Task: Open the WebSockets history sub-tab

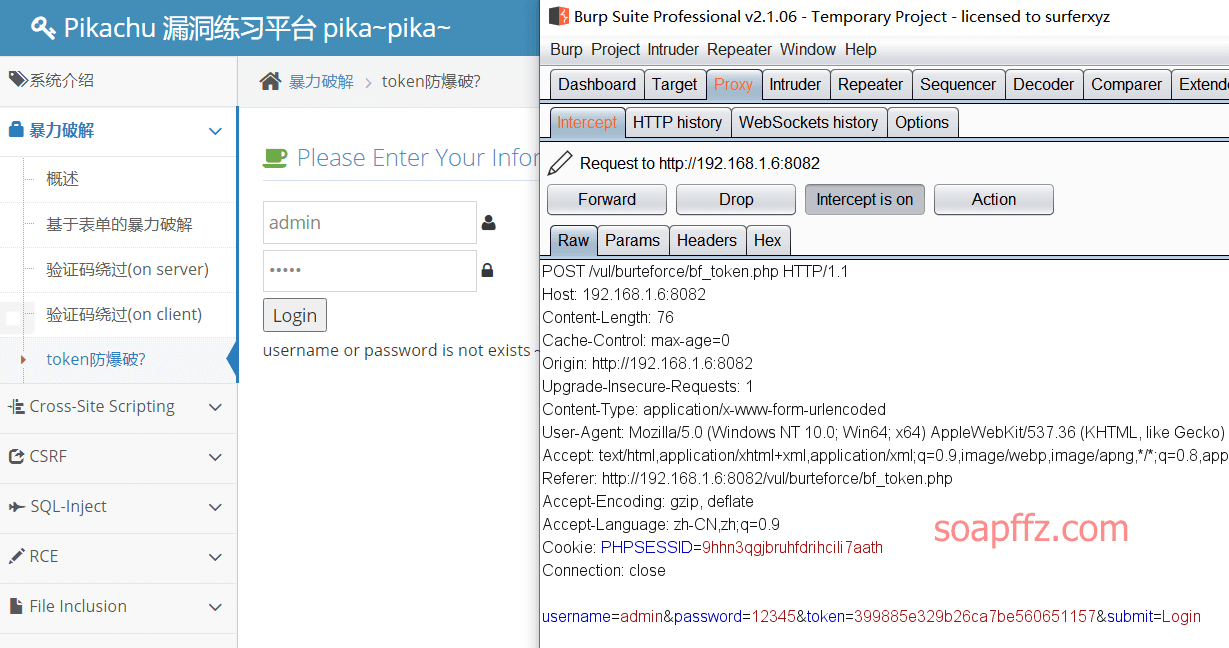Action: [808, 122]
